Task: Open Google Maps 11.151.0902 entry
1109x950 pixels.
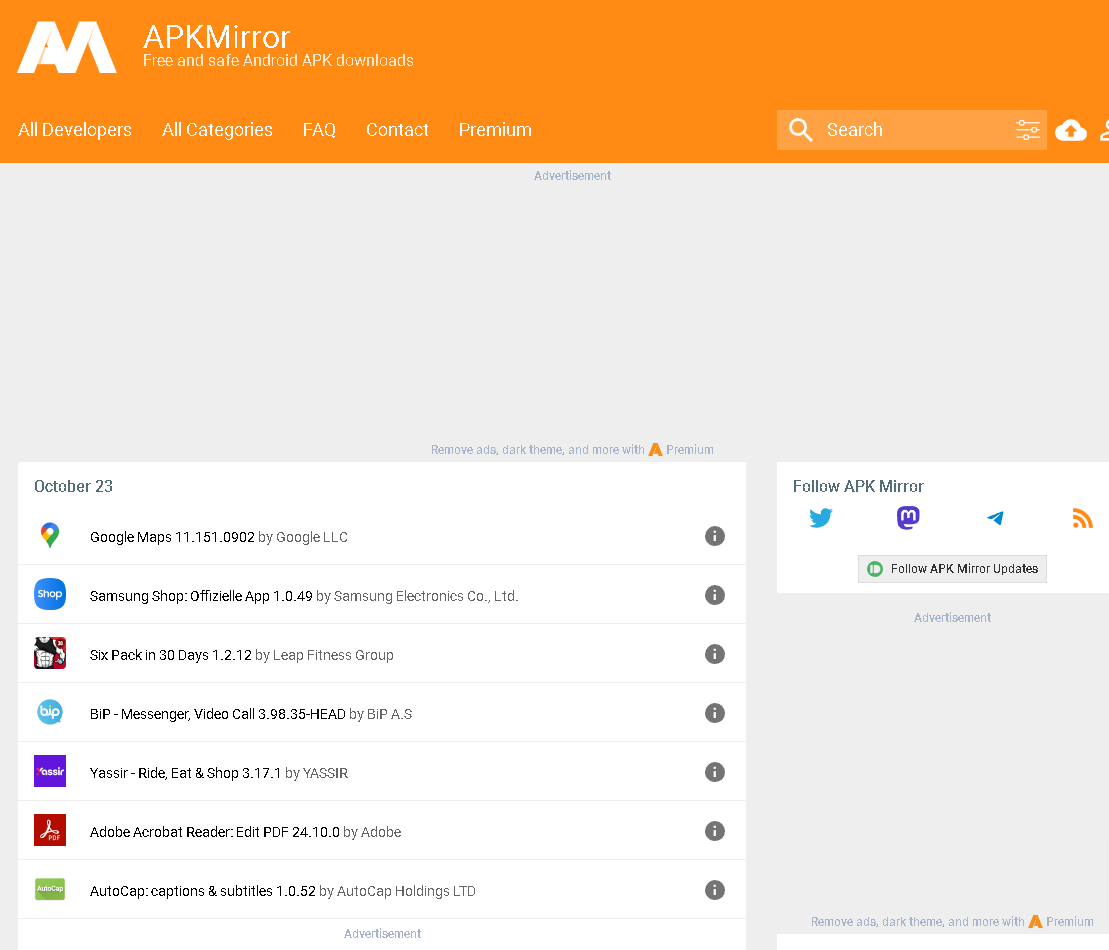Action: point(172,537)
